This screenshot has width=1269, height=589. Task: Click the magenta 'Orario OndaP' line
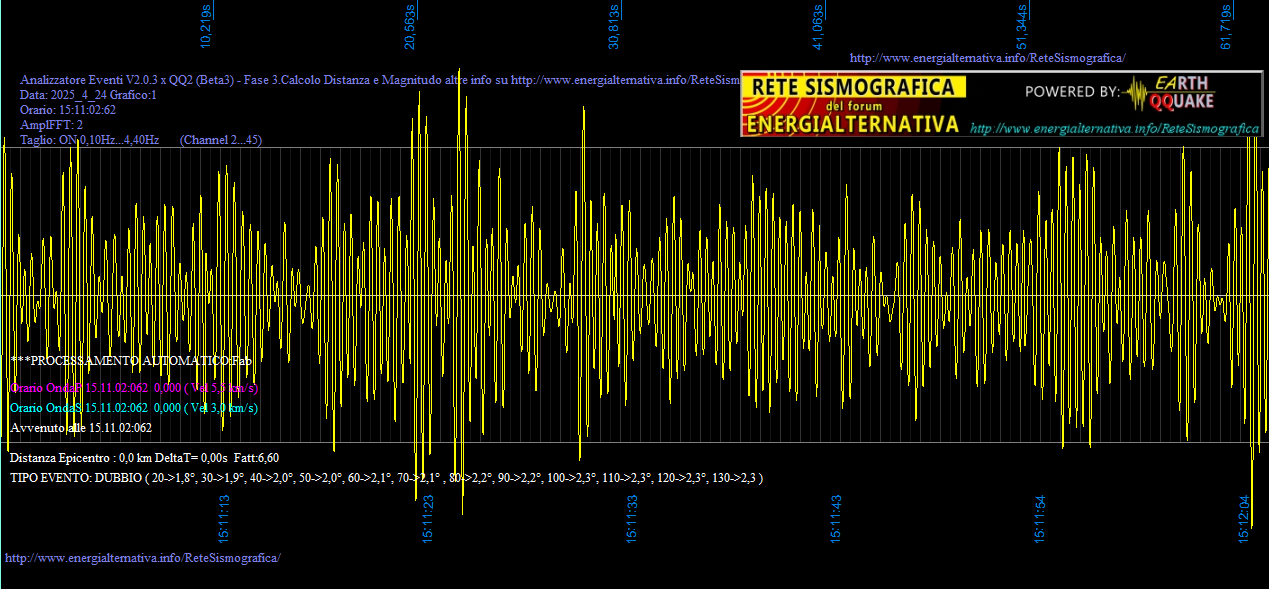pyautogui.click(x=134, y=387)
